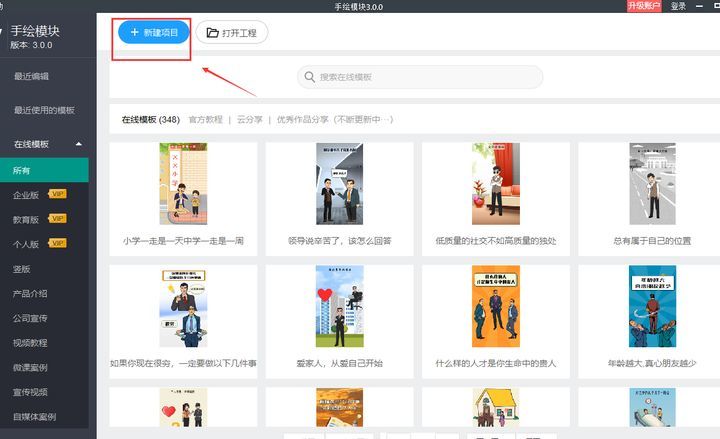This screenshot has width=720, height=439.
Task: Click caption 低质量的社交不如高质量的独处
Action: coord(496,241)
